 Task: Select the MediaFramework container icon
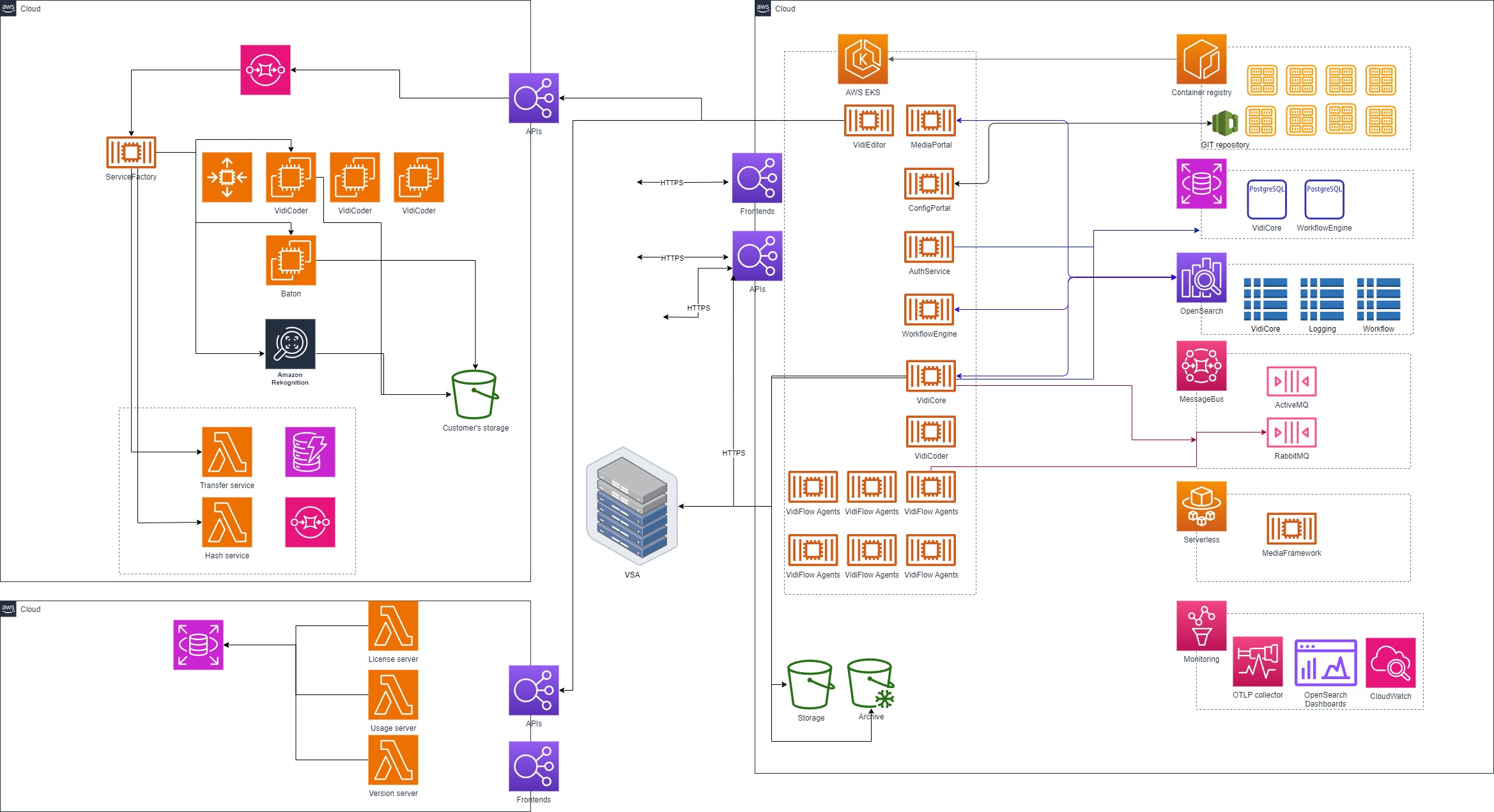(x=1291, y=529)
